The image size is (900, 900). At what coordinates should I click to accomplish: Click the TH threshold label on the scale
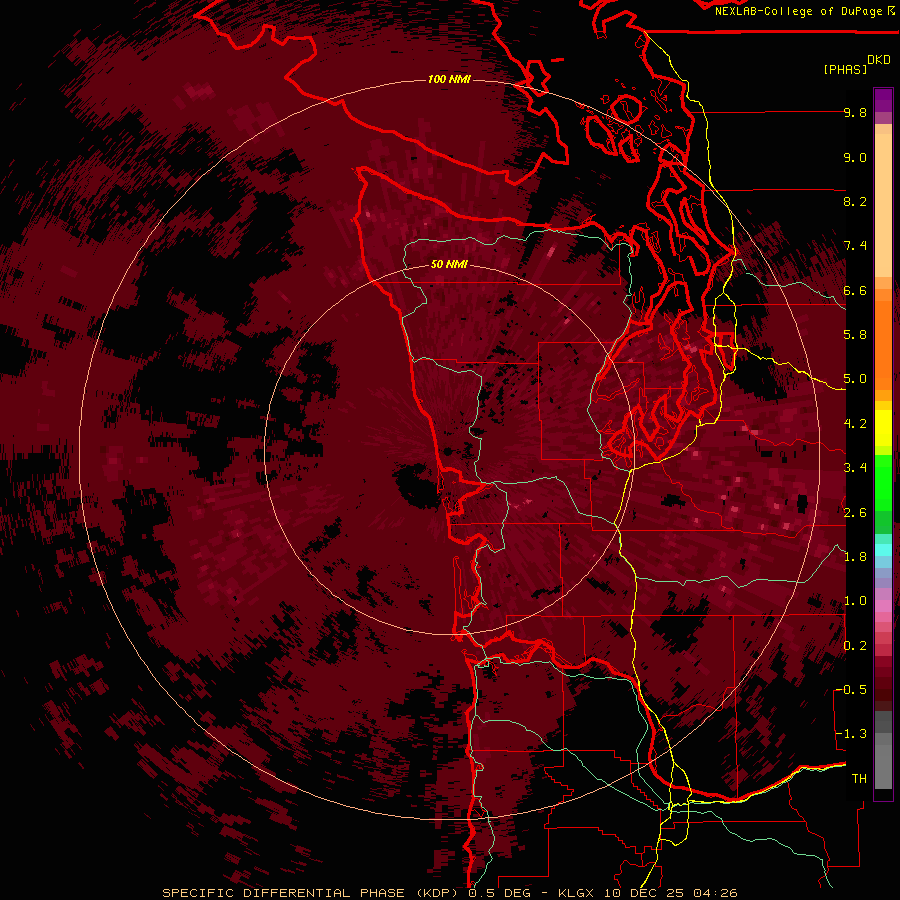[859, 779]
